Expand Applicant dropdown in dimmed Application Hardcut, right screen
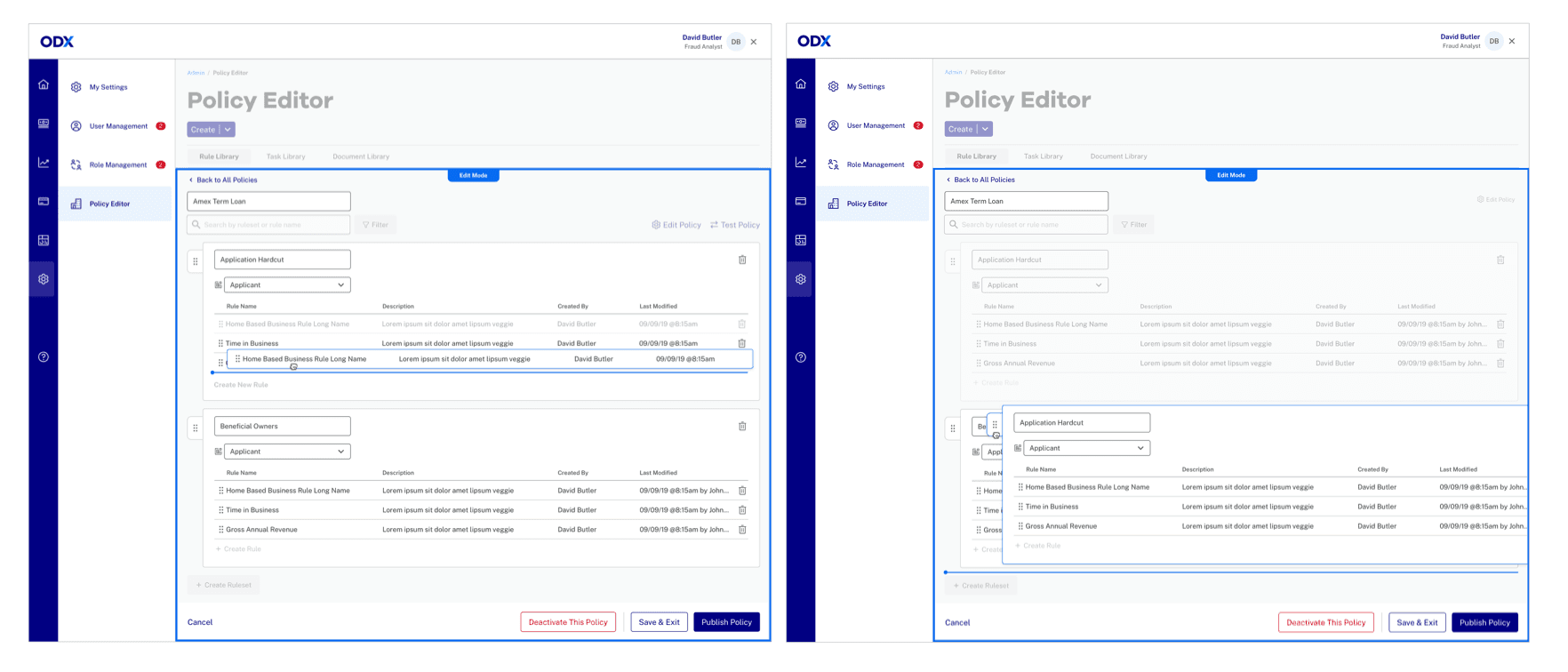 [1044, 285]
